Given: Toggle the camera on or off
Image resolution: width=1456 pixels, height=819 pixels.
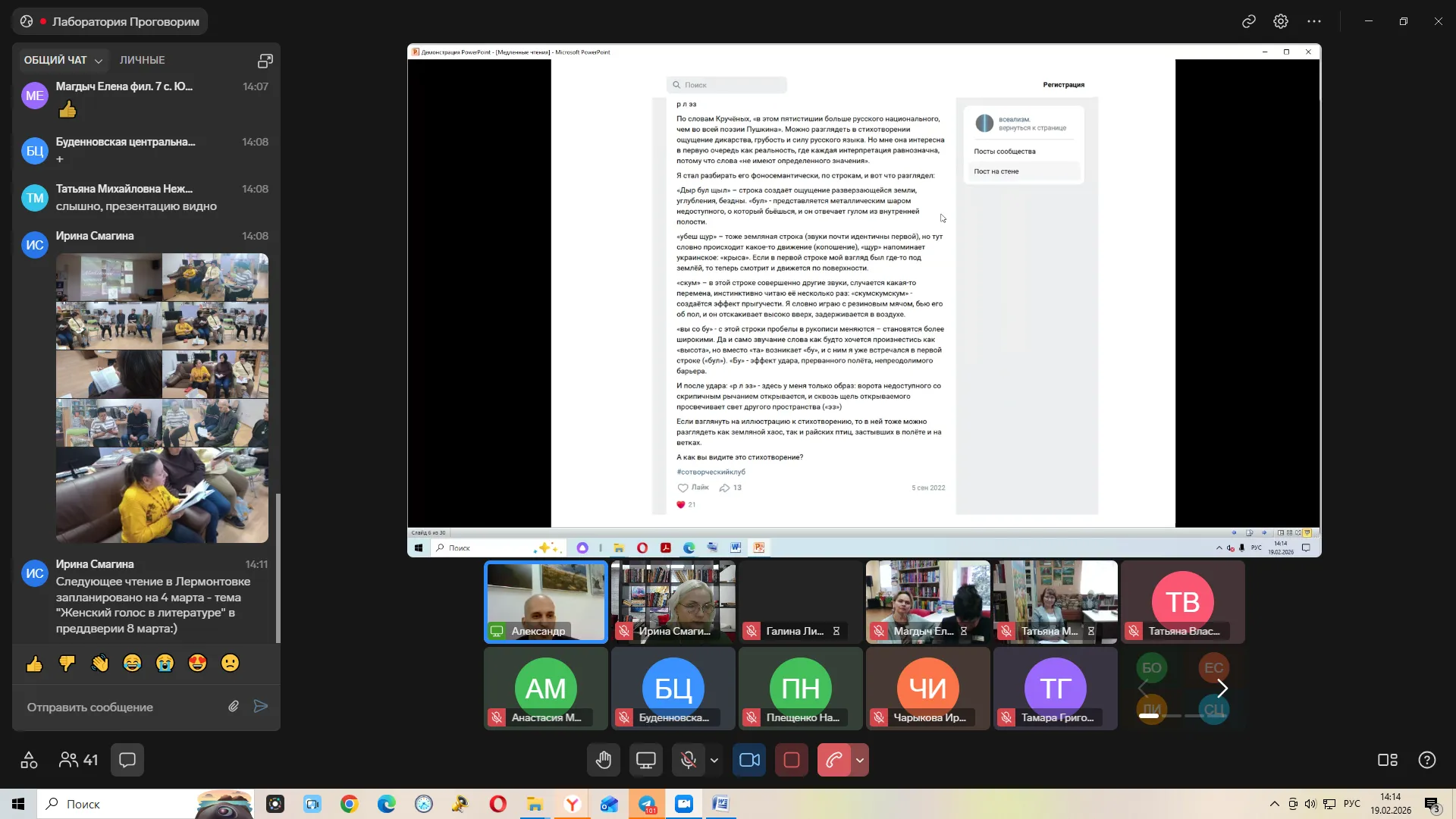Looking at the screenshot, I should click(749, 760).
